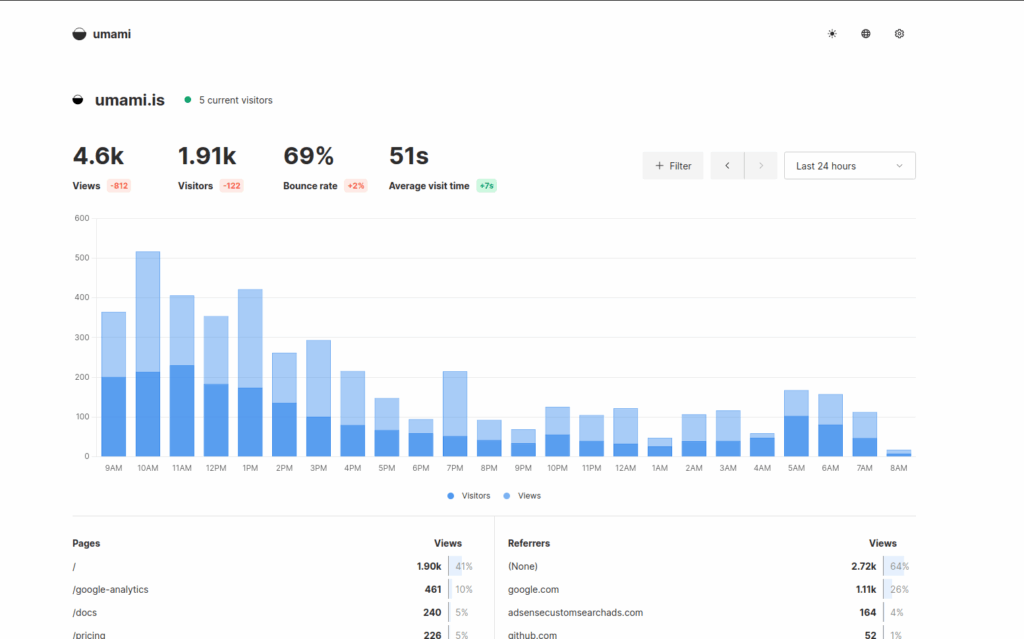Click the green current visitors status dot
The width and height of the screenshot is (1024, 639).
[x=187, y=100]
